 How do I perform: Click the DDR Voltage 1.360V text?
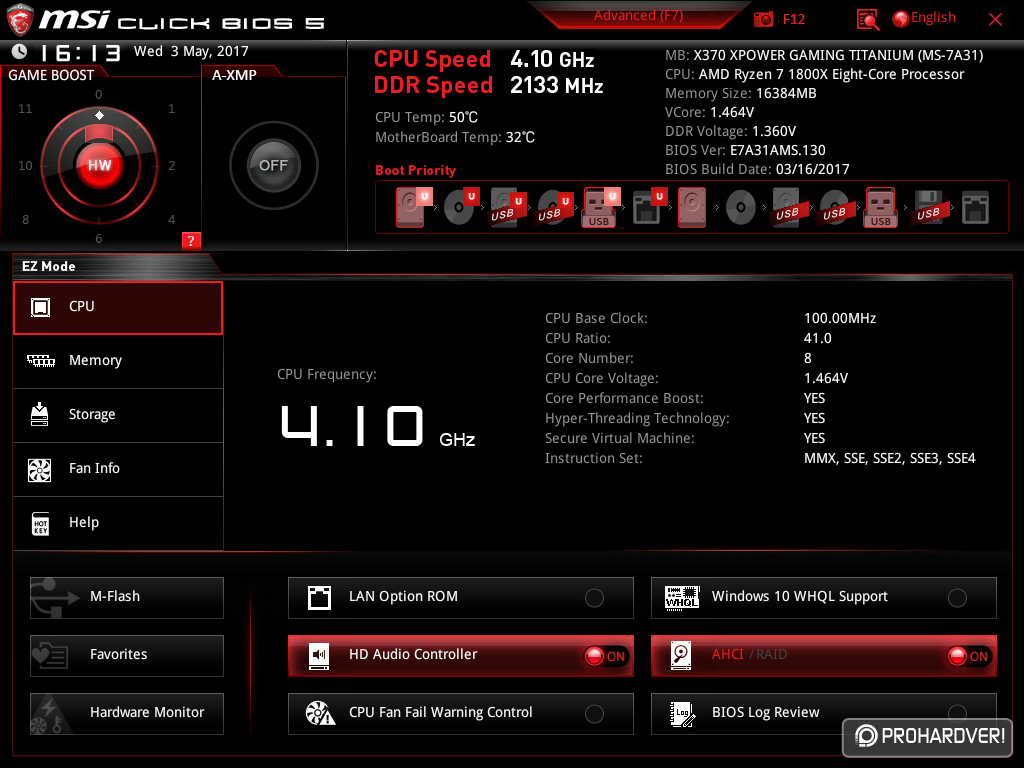pyautogui.click(x=730, y=131)
